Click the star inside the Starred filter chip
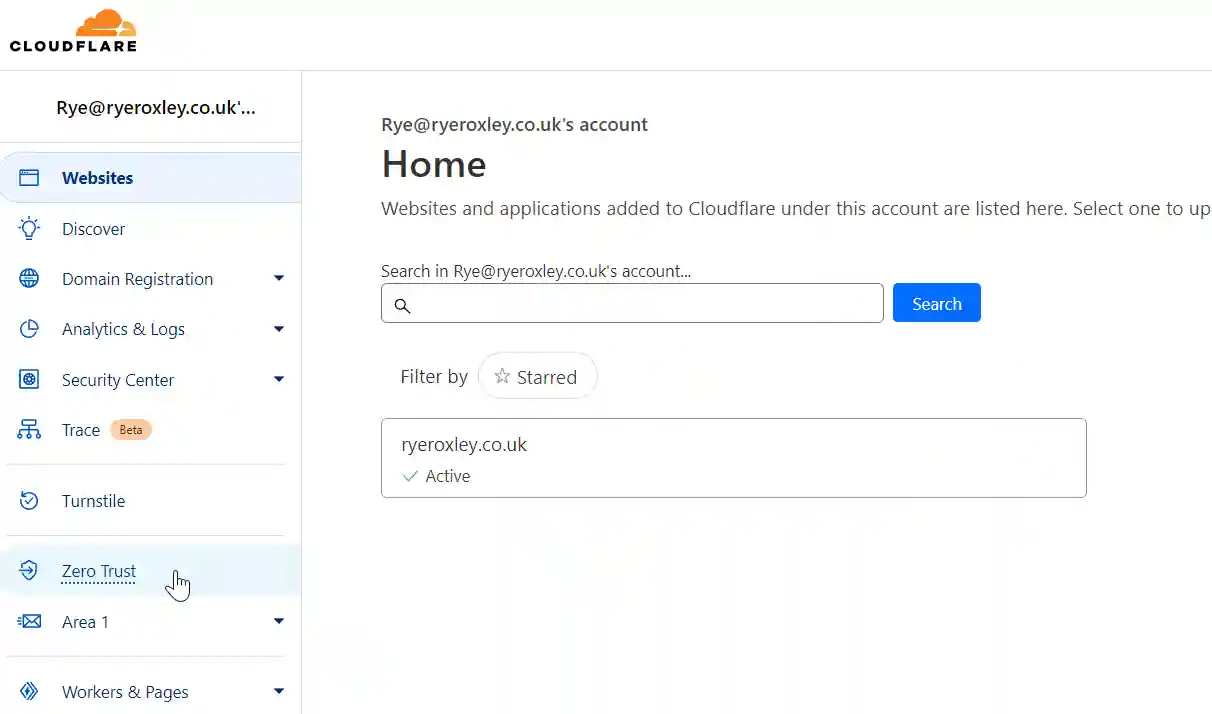1212x714 pixels. [503, 376]
